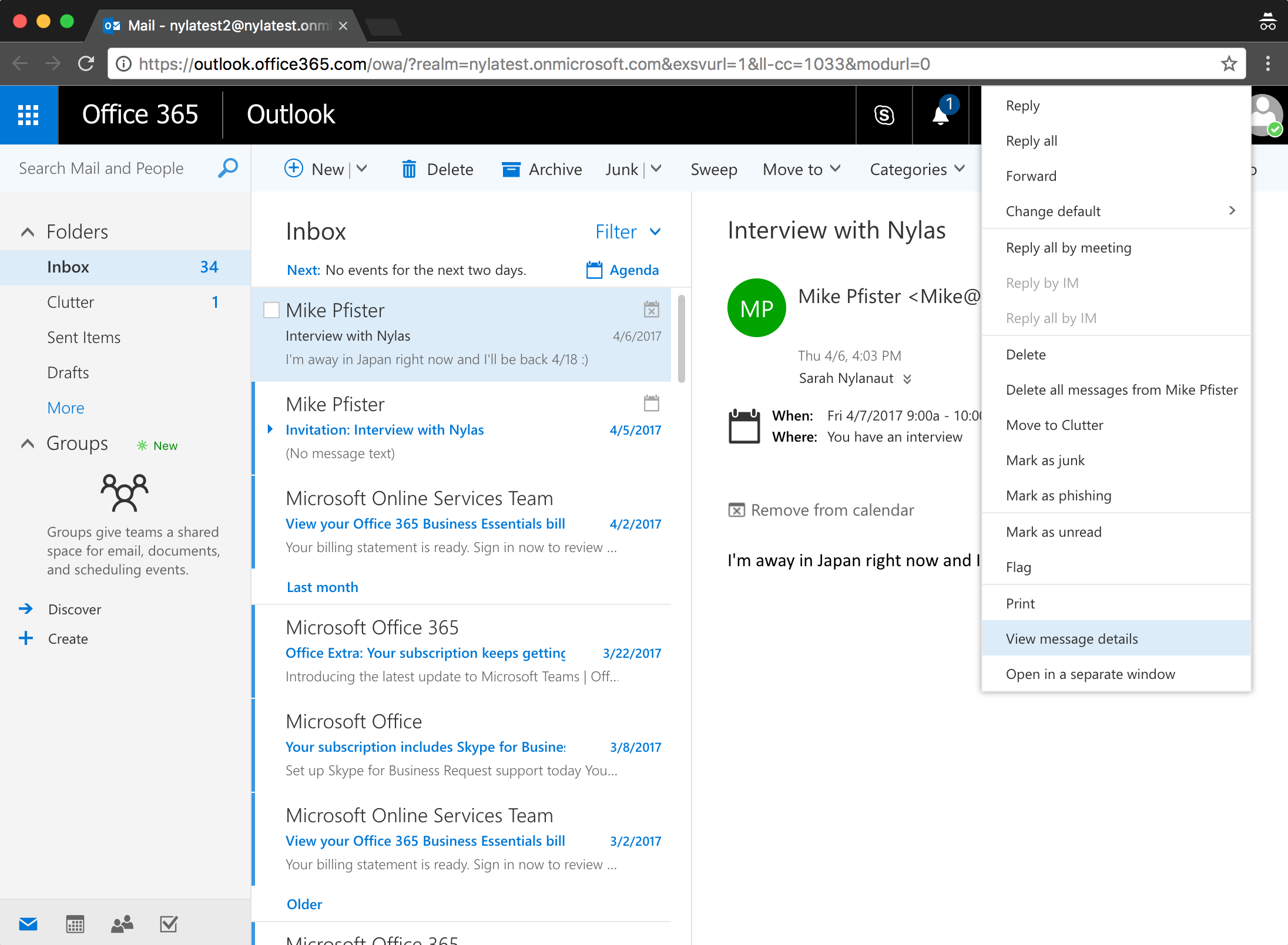The width and height of the screenshot is (1288, 945).
Task: Select the Delete toolbar icon
Action: point(410,169)
